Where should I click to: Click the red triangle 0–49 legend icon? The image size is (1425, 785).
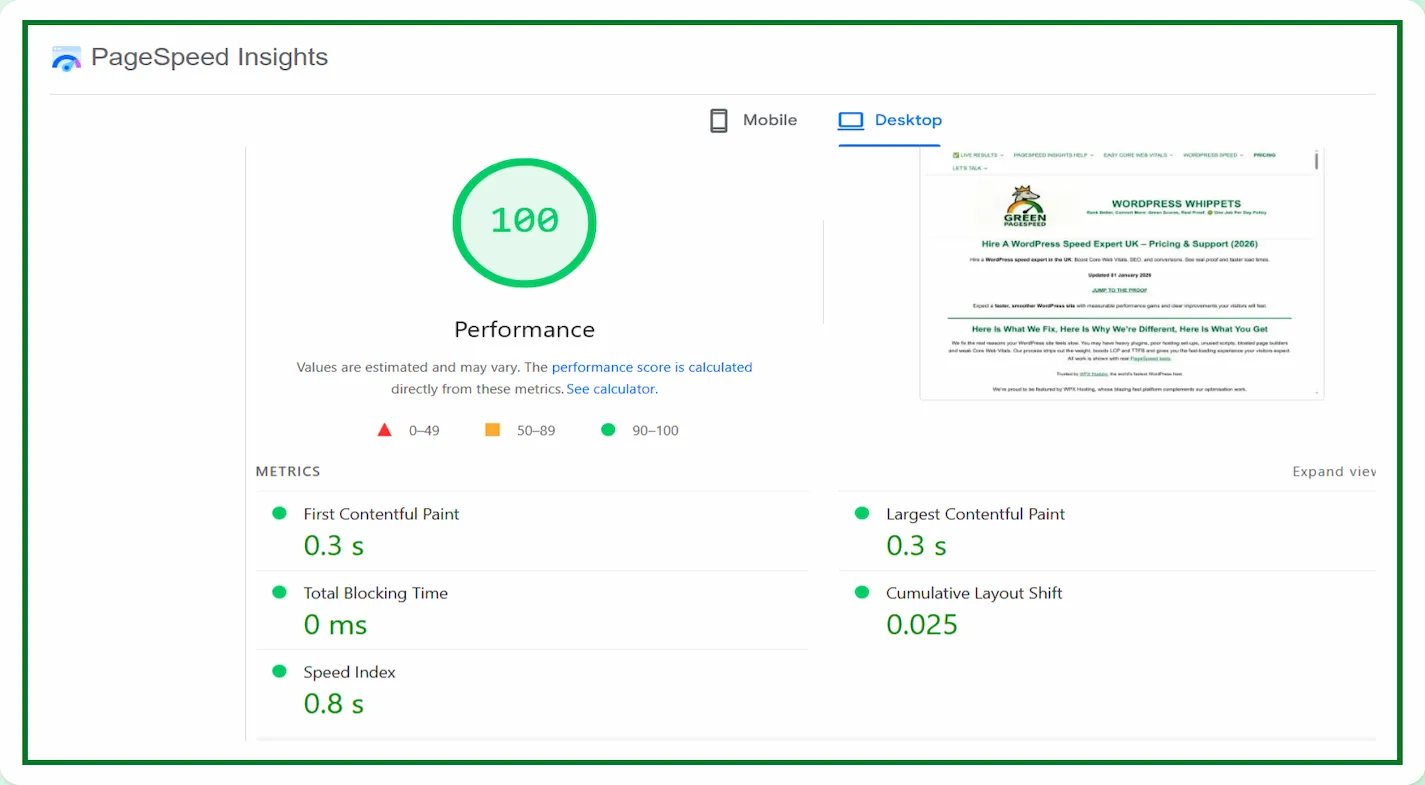(384, 430)
